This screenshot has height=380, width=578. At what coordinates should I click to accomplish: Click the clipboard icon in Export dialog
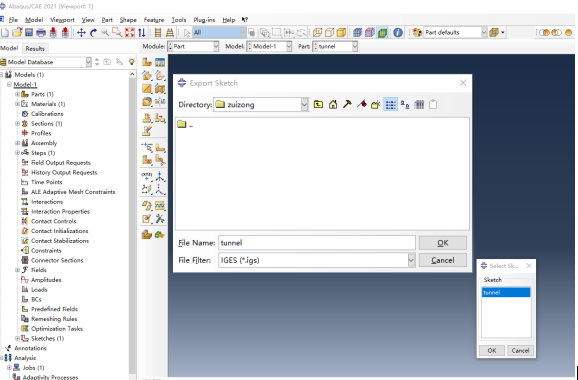[433, 105]
